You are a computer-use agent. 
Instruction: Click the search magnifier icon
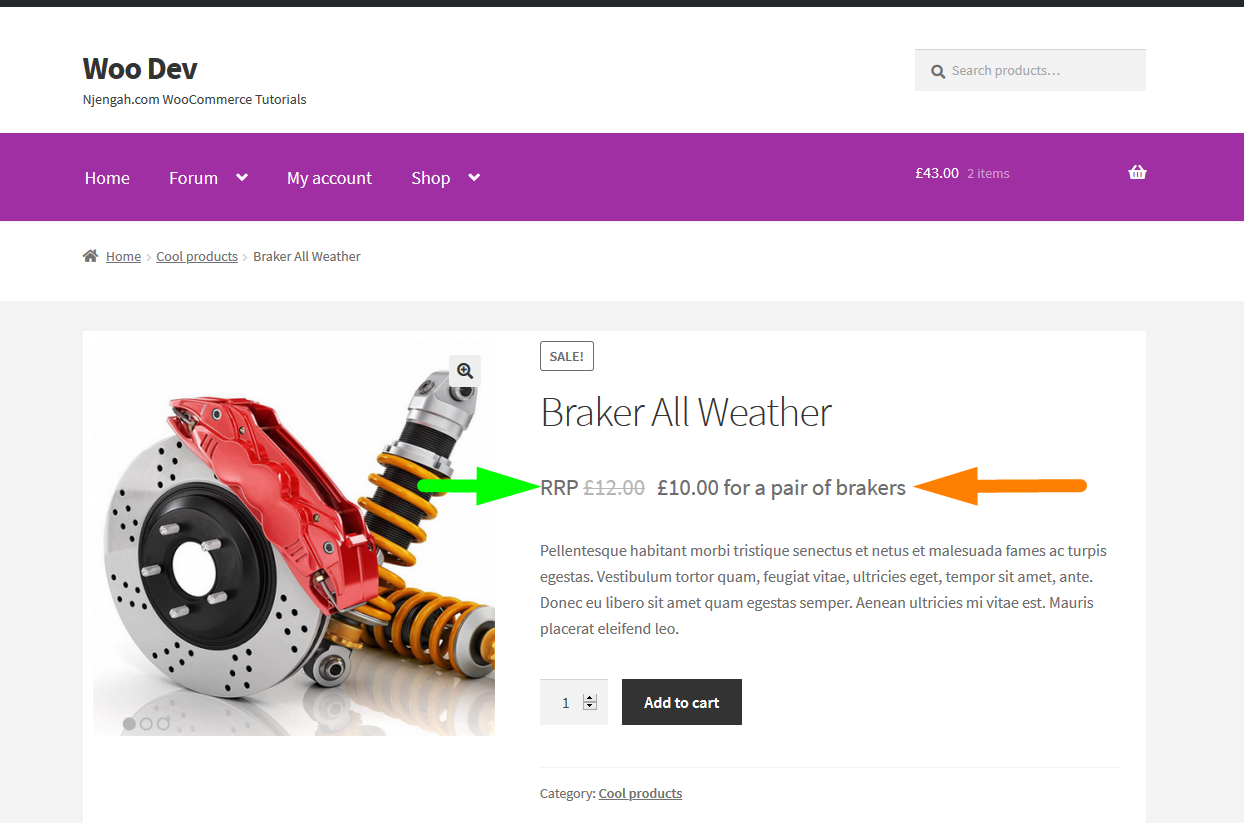point(938,71)
